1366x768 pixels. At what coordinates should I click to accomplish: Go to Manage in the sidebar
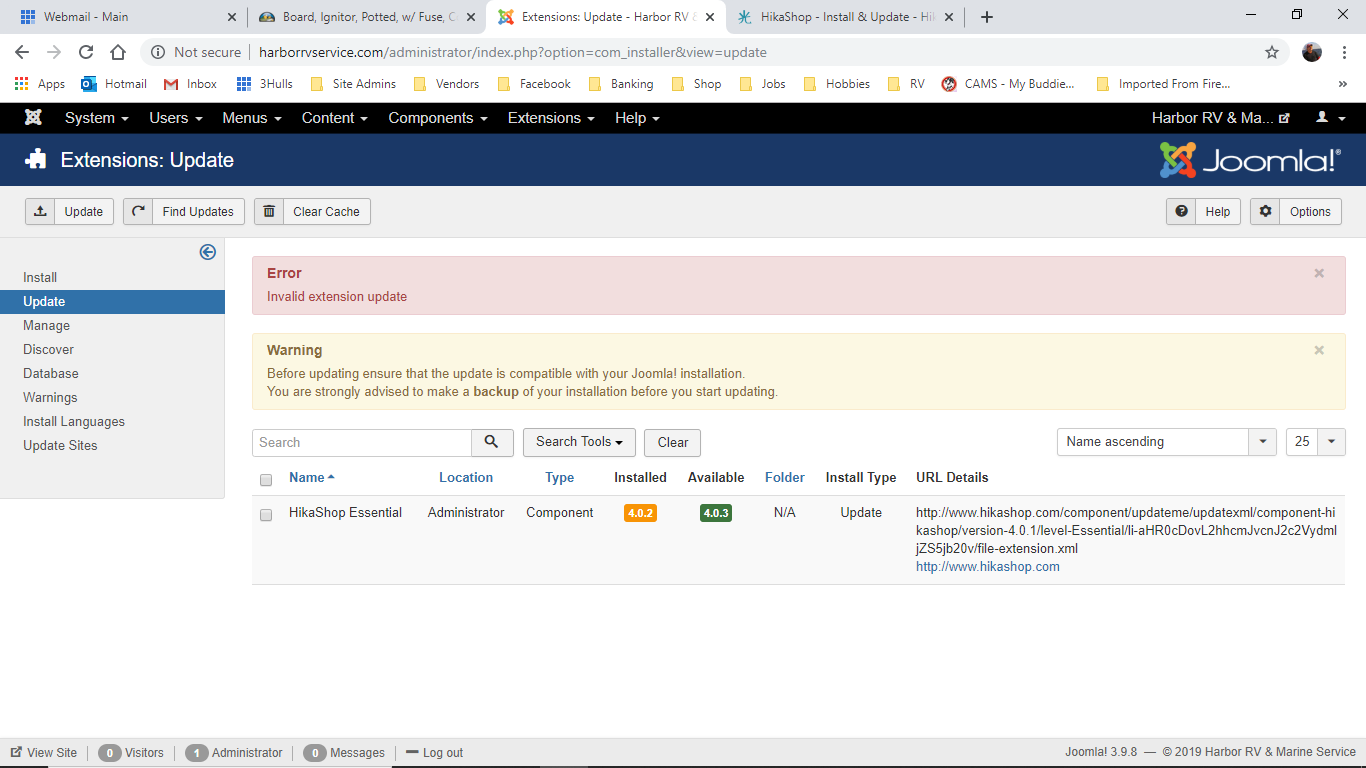point(47,325)
